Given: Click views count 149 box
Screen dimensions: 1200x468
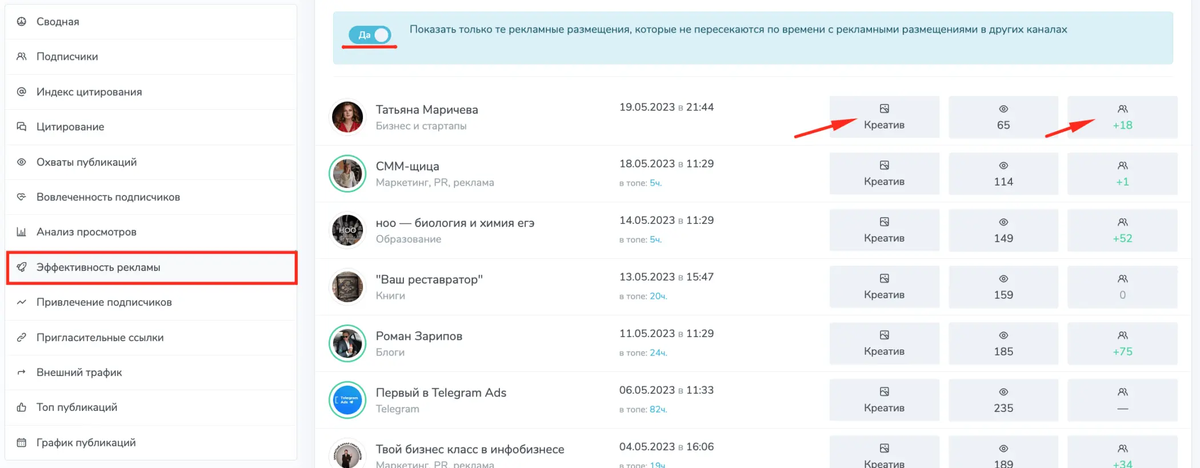Looking at the screenshot, I should tap(1003, 230).
